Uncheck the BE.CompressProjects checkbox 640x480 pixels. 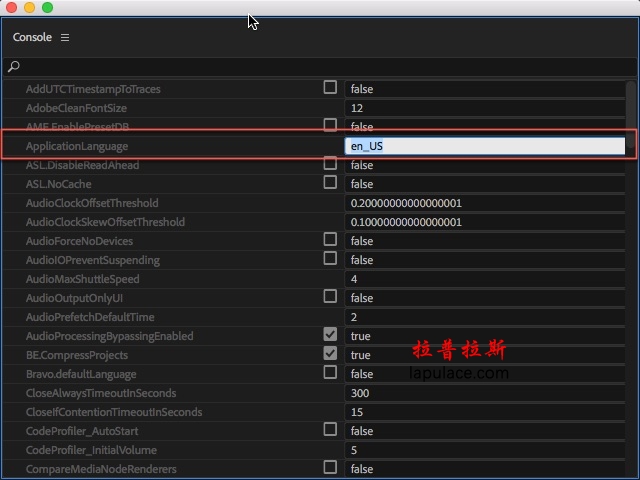pyautogui.click(x=330, y=354)
